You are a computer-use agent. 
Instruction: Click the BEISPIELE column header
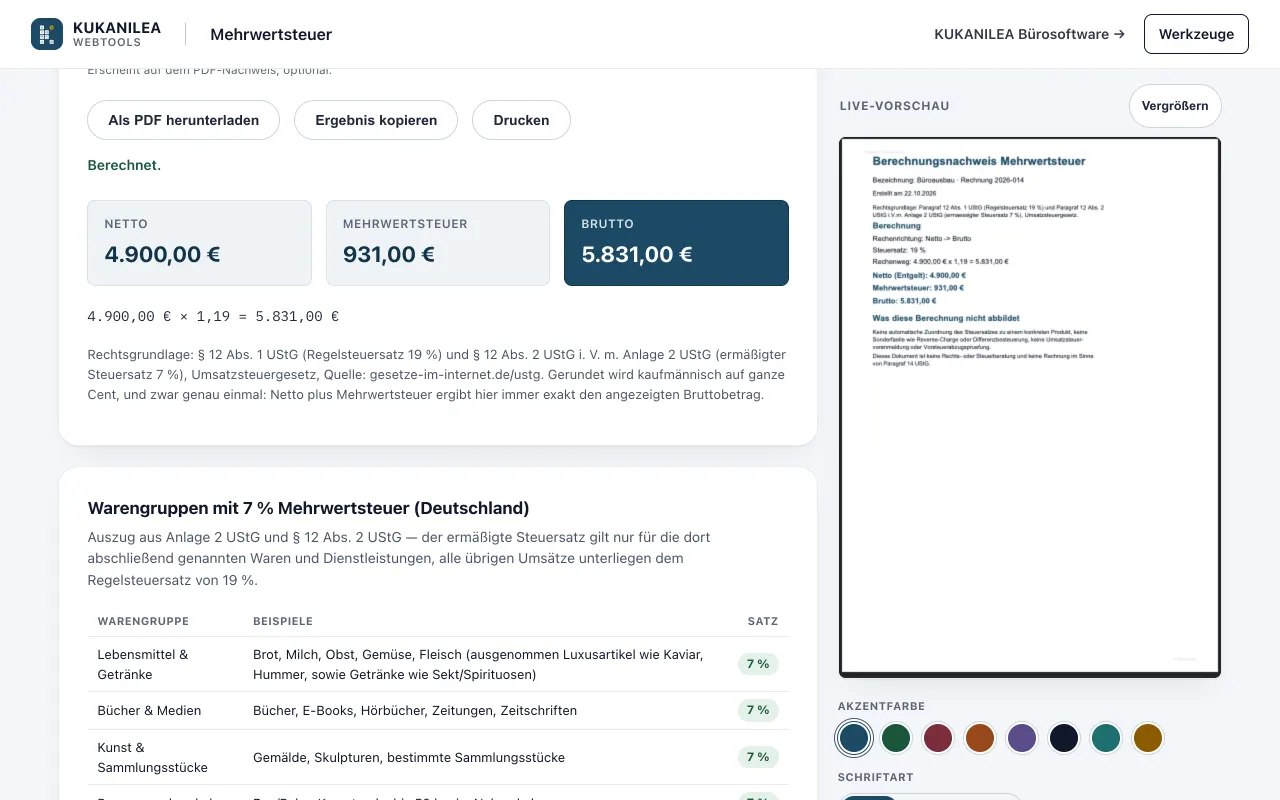coord(283,621)
